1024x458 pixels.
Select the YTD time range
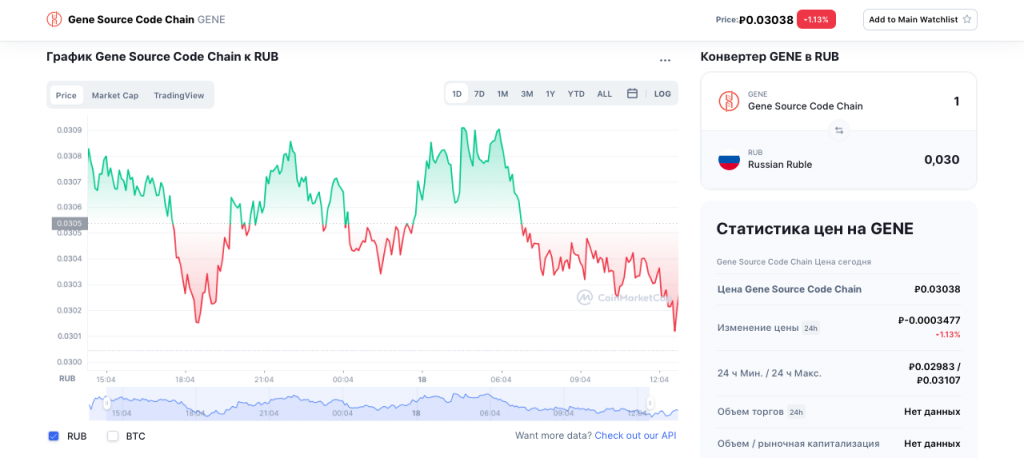tap(576, 94)
